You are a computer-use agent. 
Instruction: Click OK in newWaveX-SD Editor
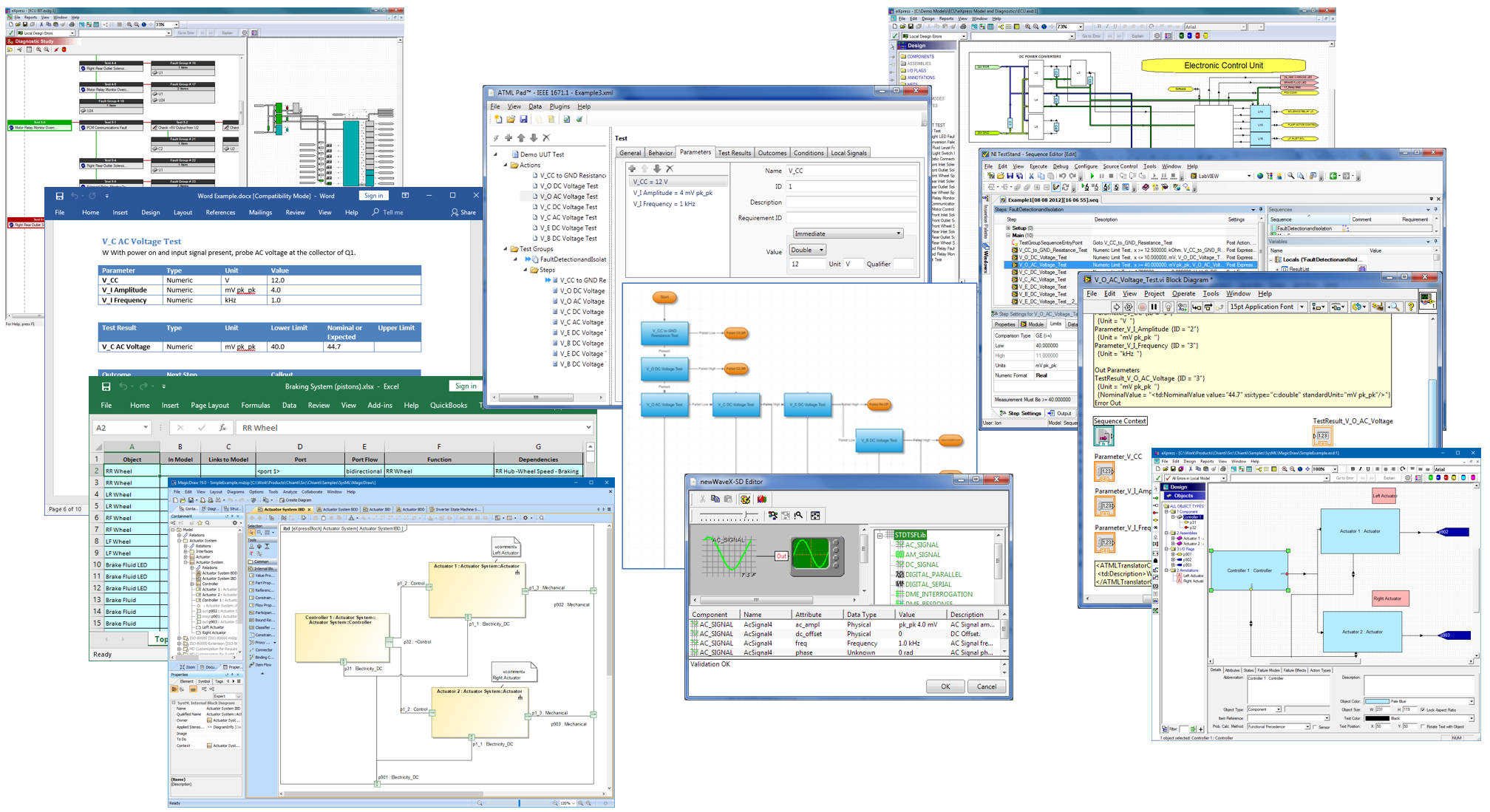(945, 686)
